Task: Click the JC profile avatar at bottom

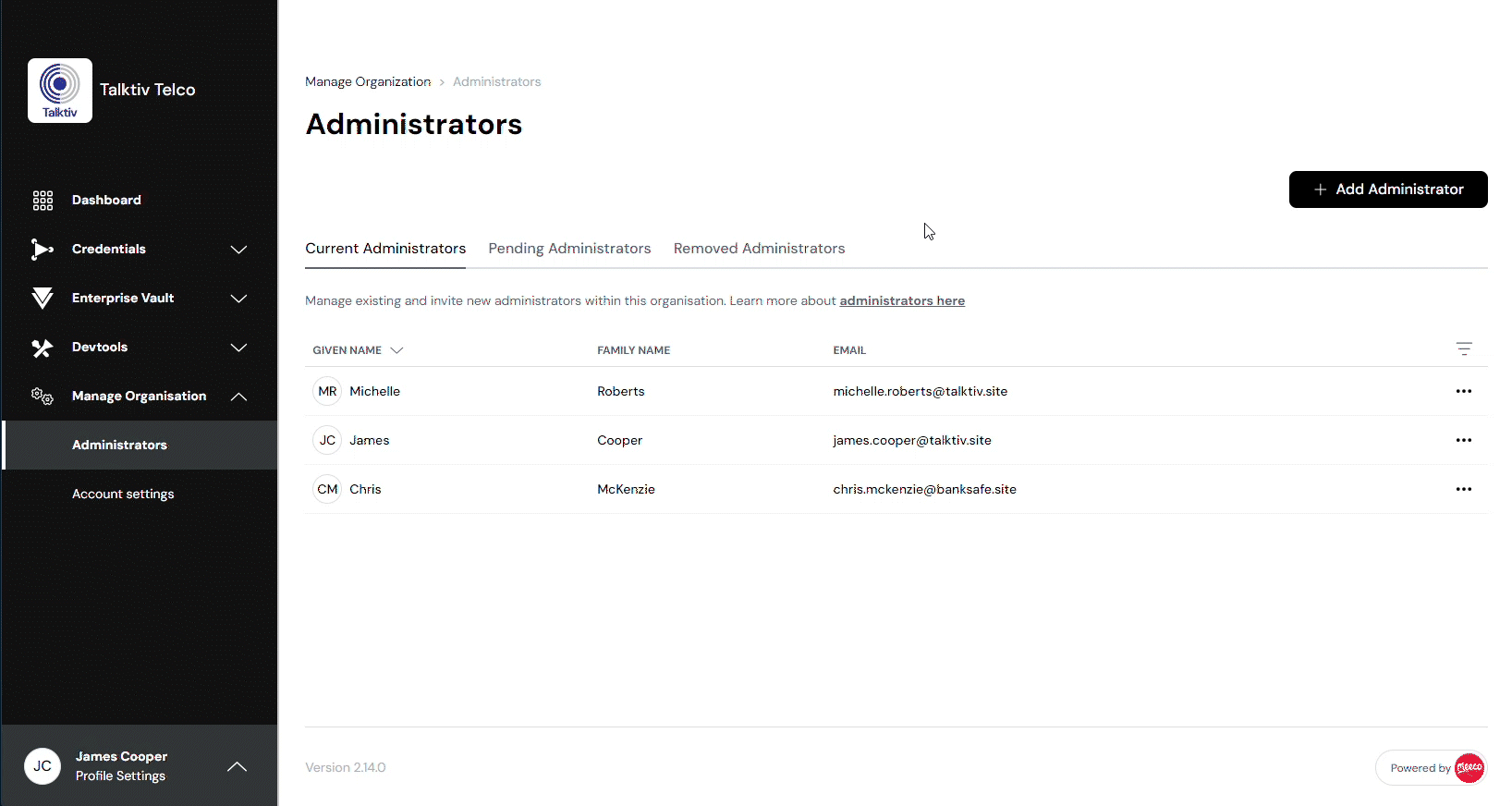Action: 43,766
